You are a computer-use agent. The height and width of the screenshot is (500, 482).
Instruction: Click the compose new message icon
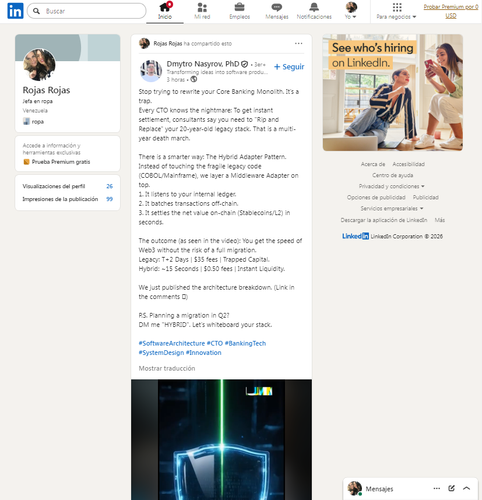tap(451, 488)
